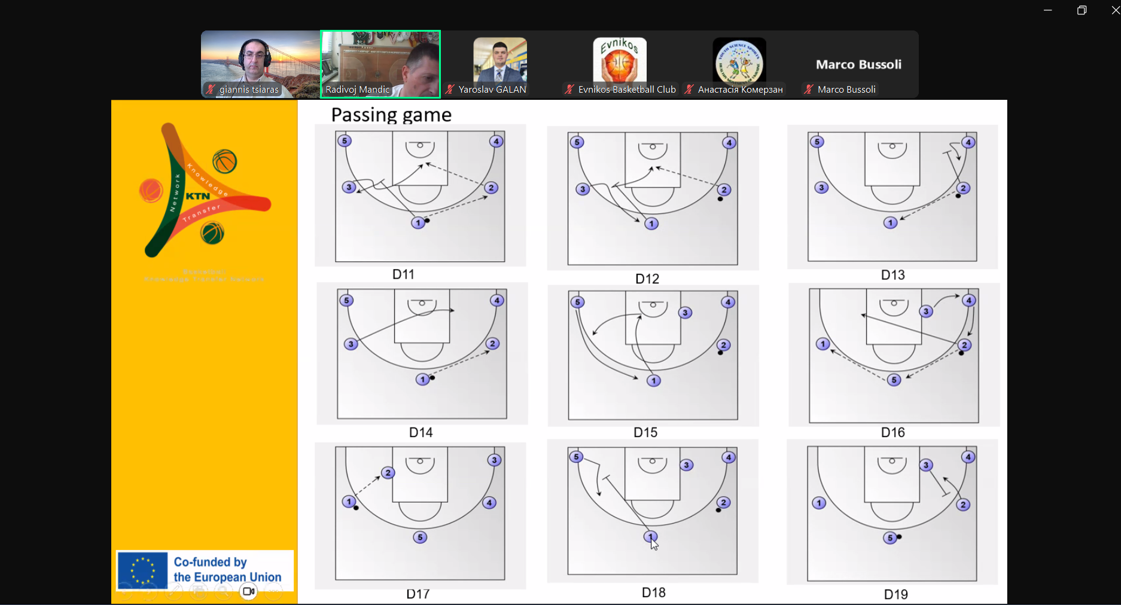Click the D19 court diagram
The image size is (1121, 605).
(892, 514)
